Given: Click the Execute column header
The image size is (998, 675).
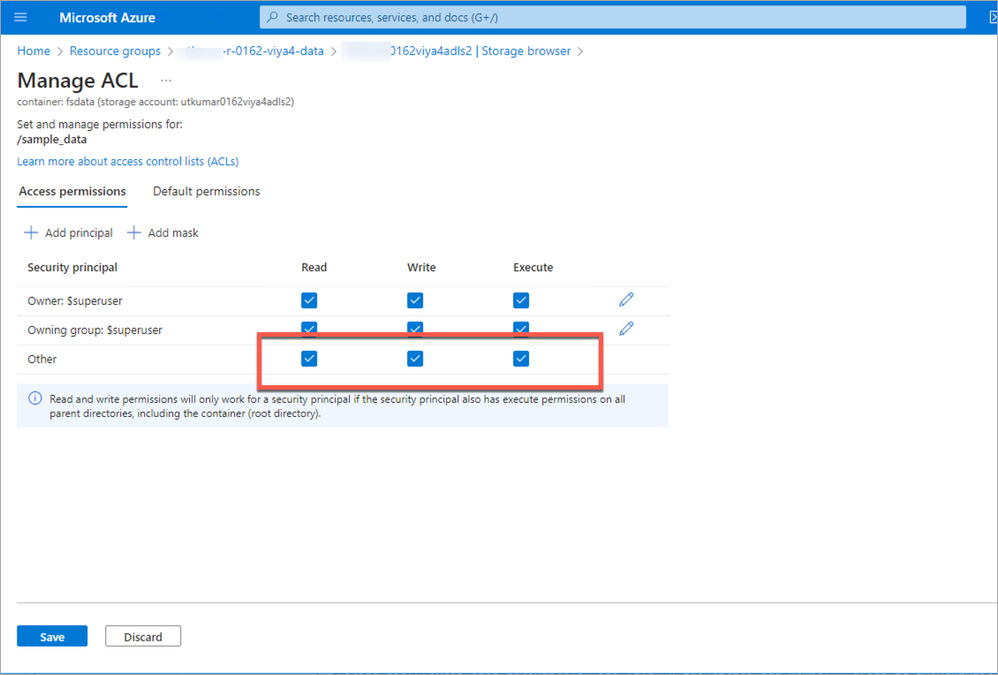Looking at the screenshot, I should [533, 268].
